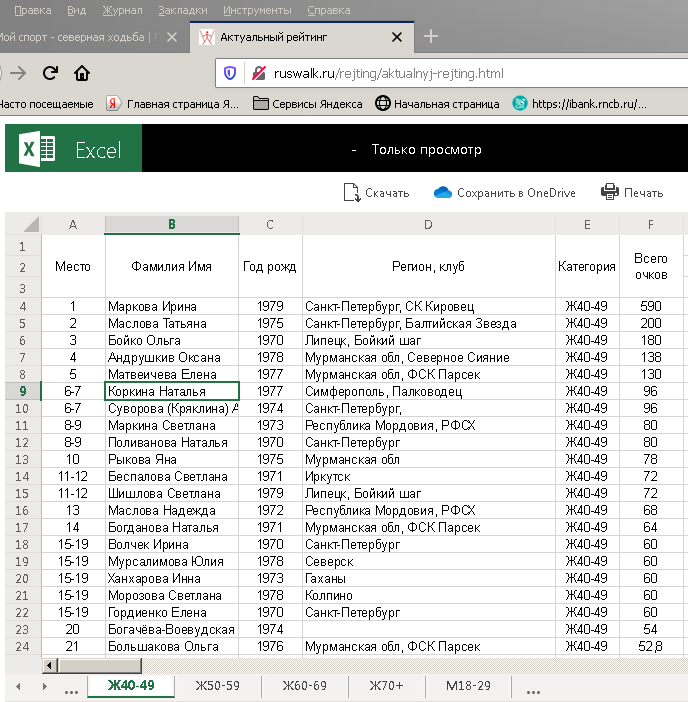688x702 pixels.
Task: Select column B header
Action: 171,224
